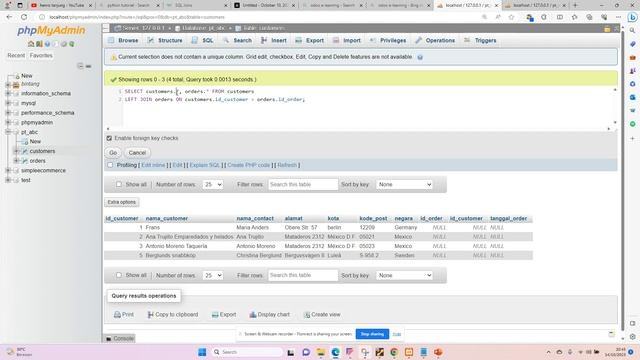Open the Insert tab

[274, 40]
